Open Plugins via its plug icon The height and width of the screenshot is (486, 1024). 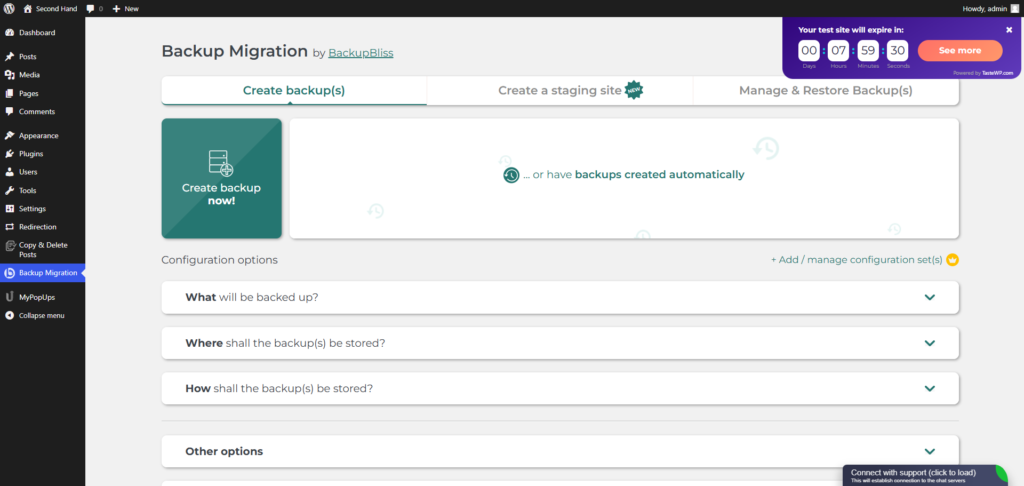(9, 154)
